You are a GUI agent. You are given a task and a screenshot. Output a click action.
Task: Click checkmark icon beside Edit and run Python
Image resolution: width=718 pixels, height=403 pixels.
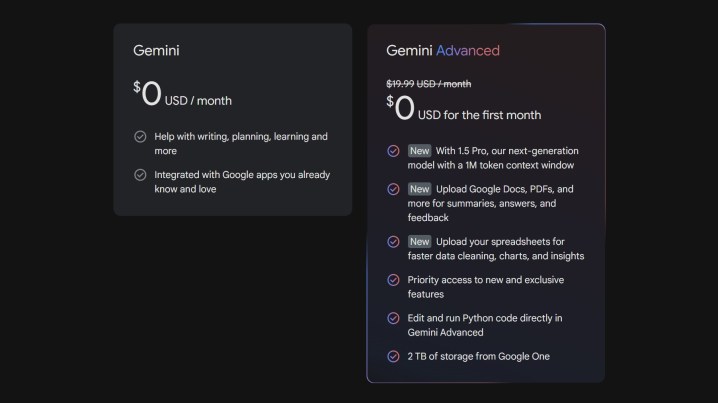tap(393, 318)
